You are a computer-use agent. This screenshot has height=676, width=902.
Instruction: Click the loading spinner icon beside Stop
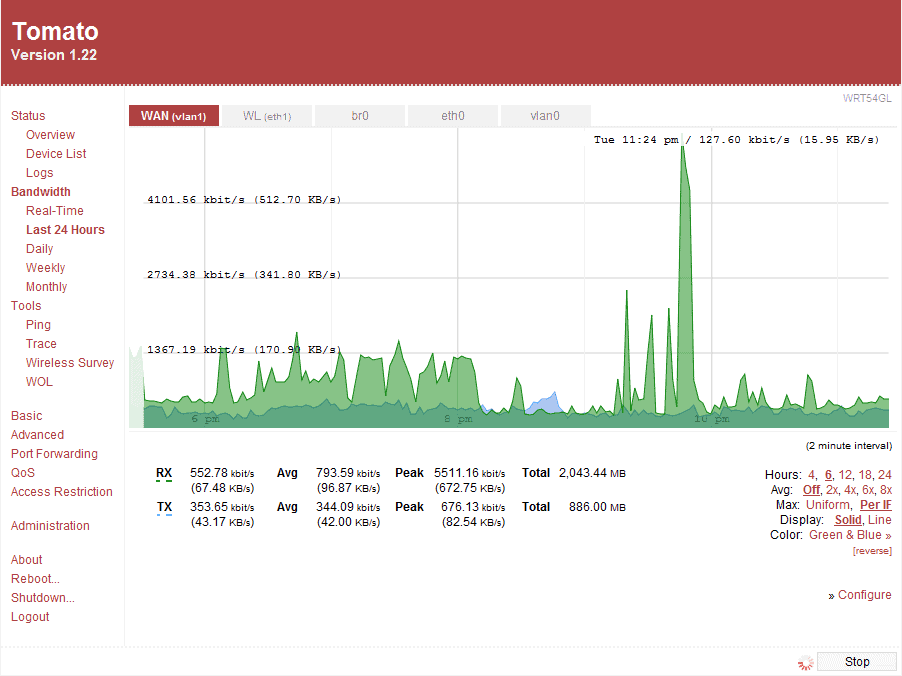(804, 662)
